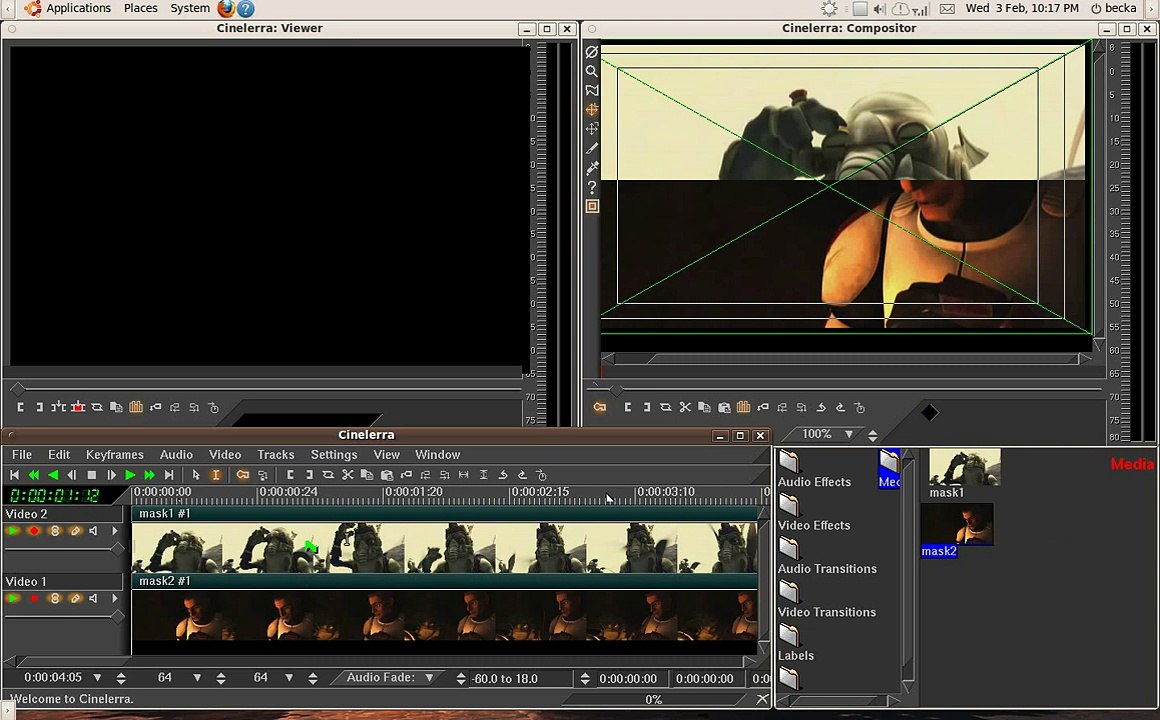Viewport: 1160px width, 720px height.
Task: Click the red overwrite icon in Viewer
Action: click(x=78, y=407)
